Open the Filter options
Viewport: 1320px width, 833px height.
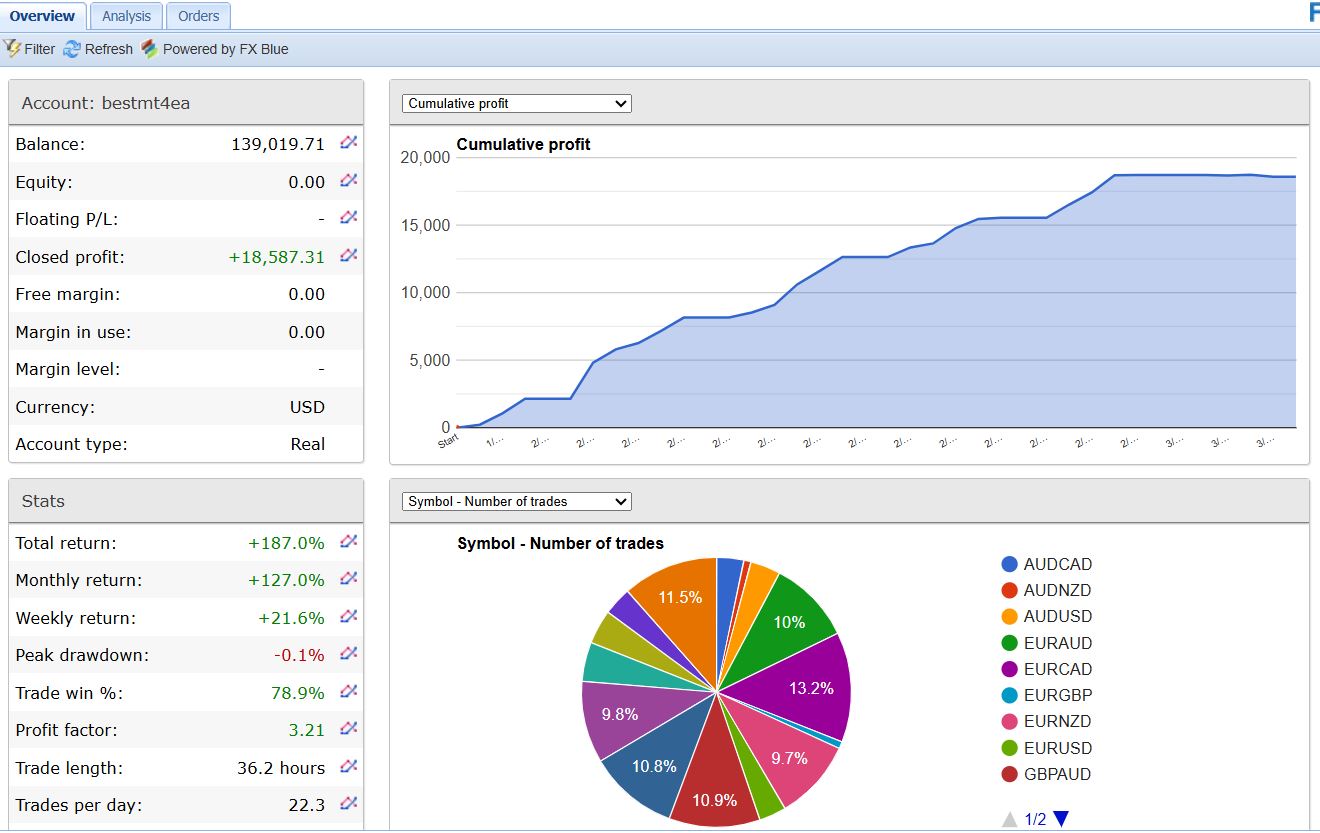[x=29, y=48]
